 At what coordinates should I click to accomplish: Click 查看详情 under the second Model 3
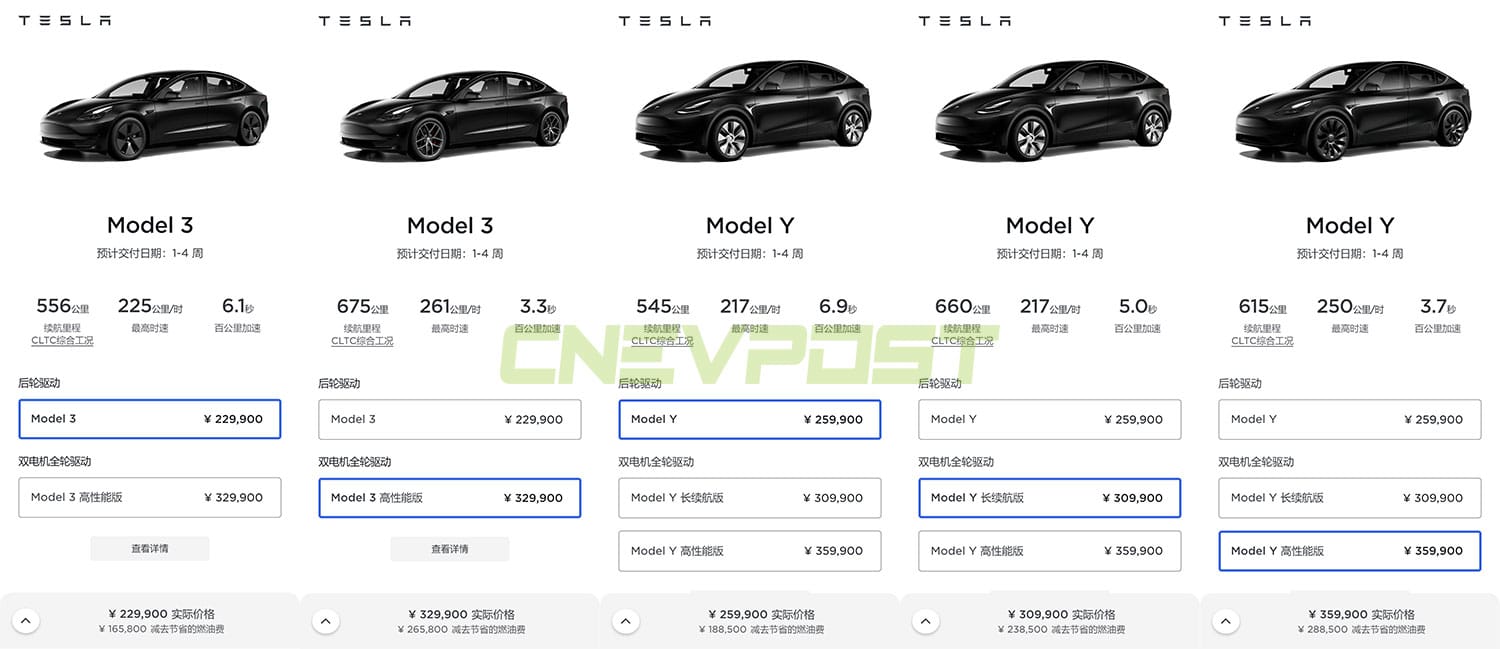[x=450, y=548]
